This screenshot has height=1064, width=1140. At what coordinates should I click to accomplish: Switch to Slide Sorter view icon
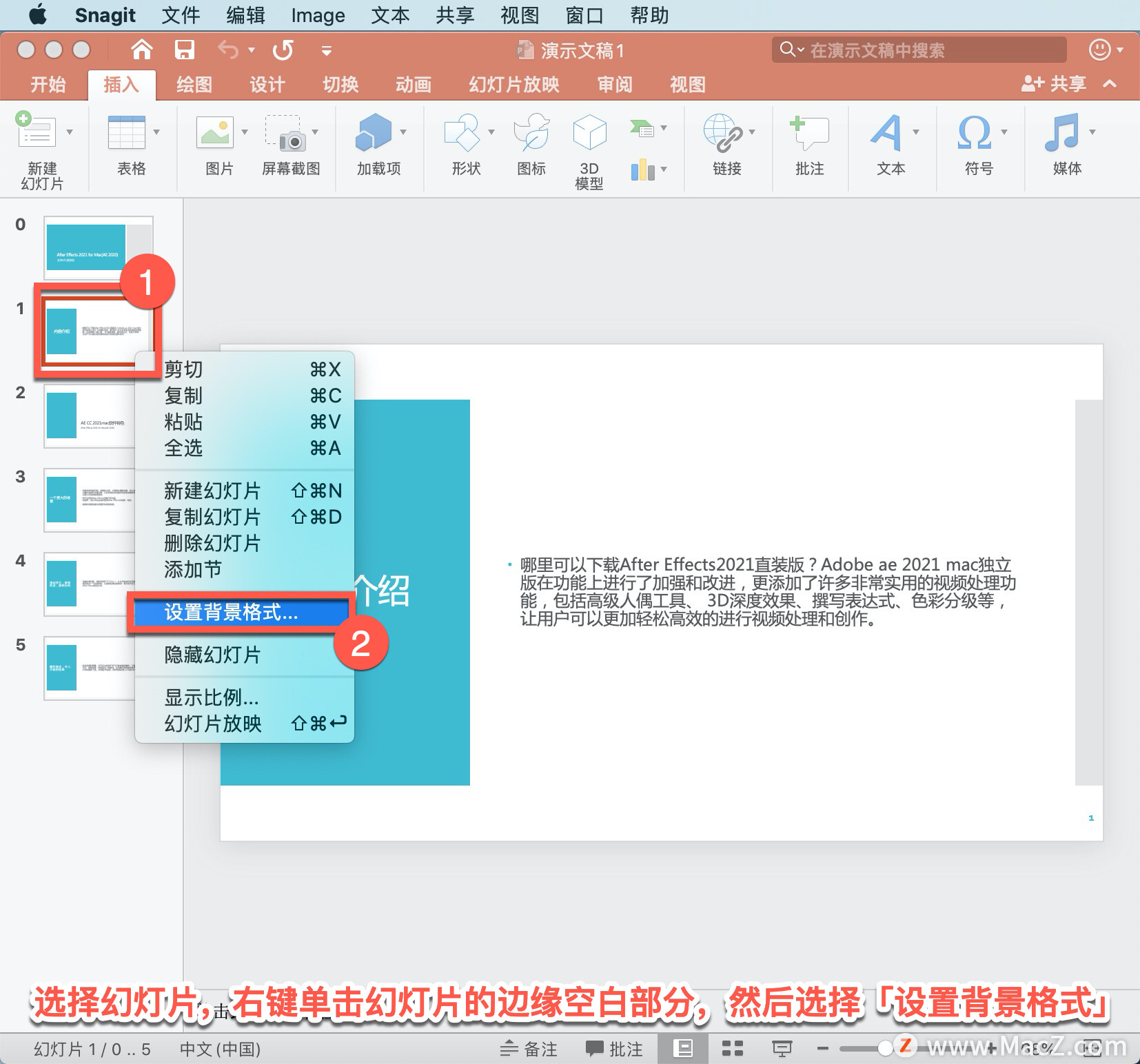pyautogui.click(x=732, y=1049)
